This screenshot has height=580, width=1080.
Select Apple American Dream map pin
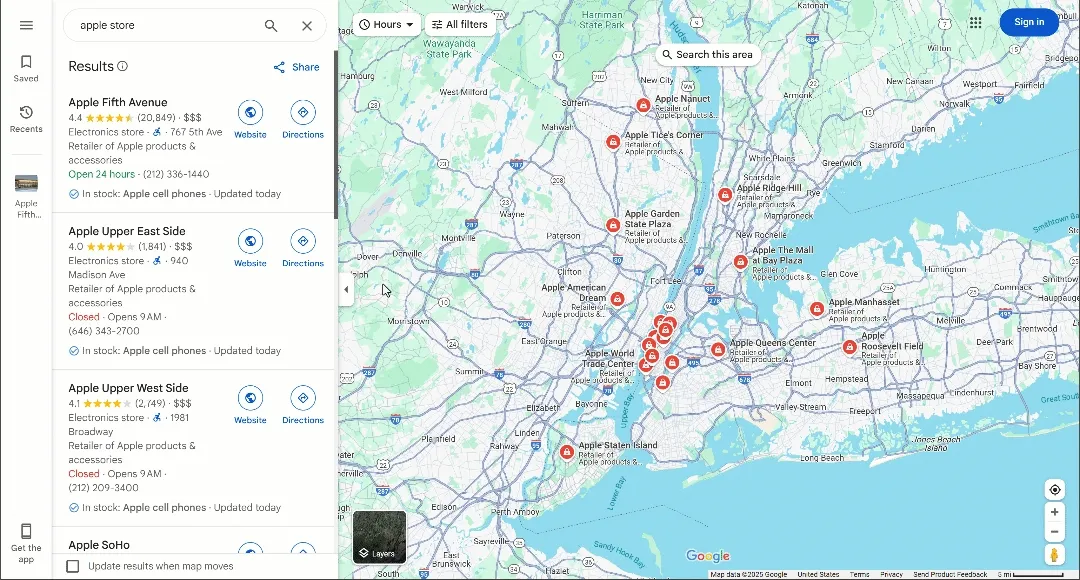[617, 299]
